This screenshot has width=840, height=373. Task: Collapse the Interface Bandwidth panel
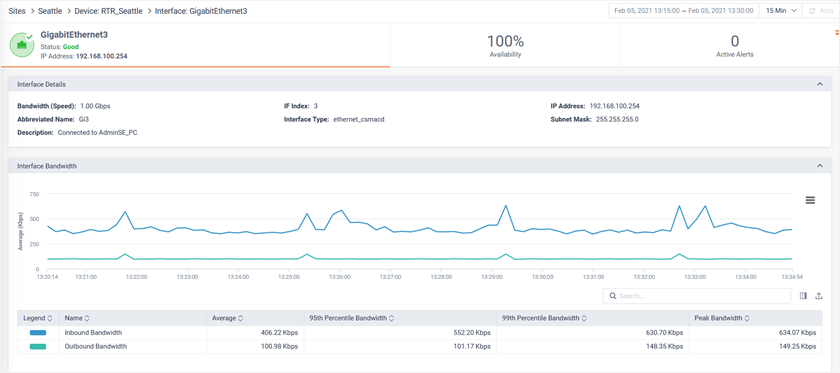(x=820, y=166)
